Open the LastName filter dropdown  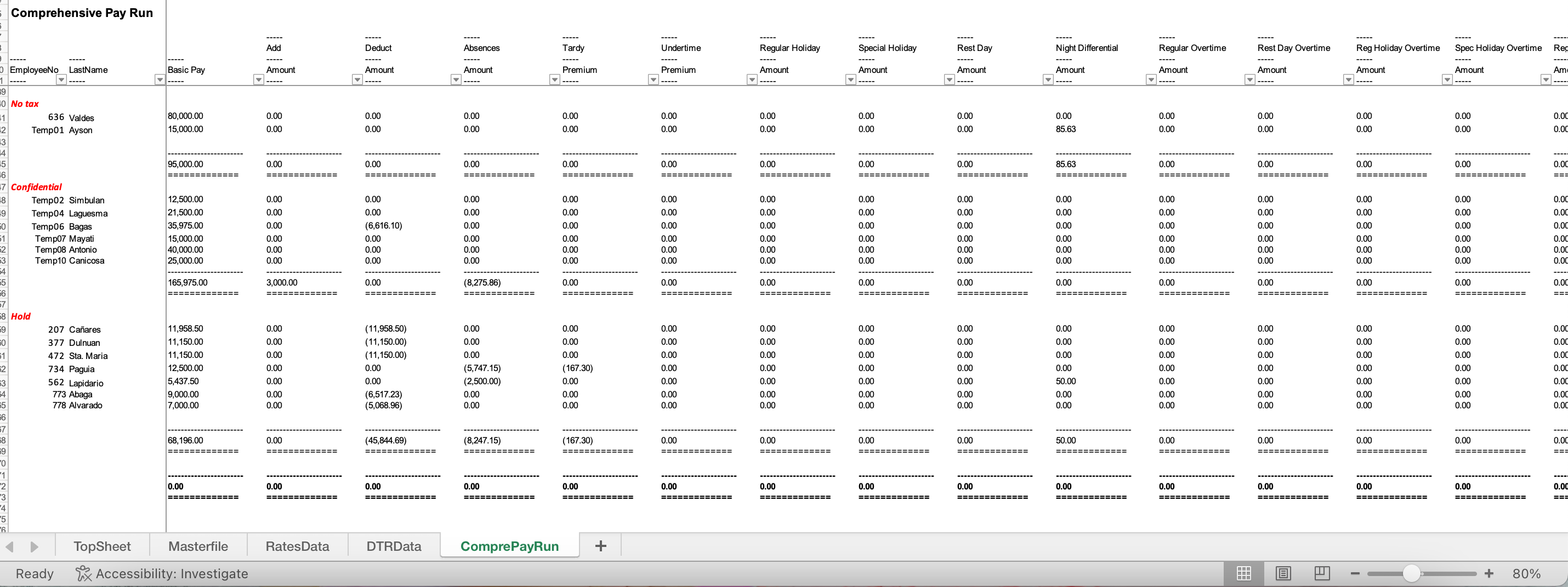click(160, 79)
